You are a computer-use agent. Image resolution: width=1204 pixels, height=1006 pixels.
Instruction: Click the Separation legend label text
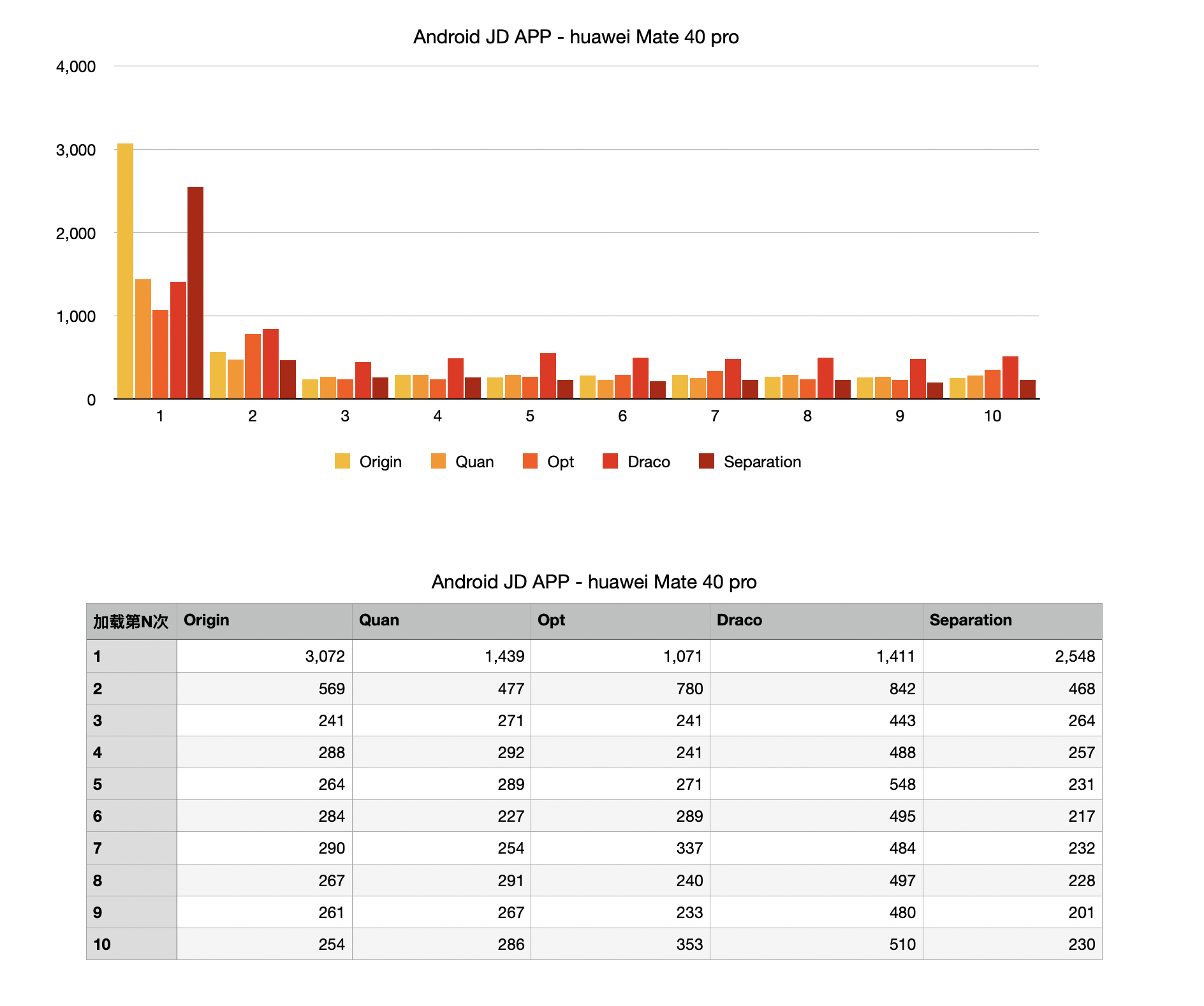[762, 462]
